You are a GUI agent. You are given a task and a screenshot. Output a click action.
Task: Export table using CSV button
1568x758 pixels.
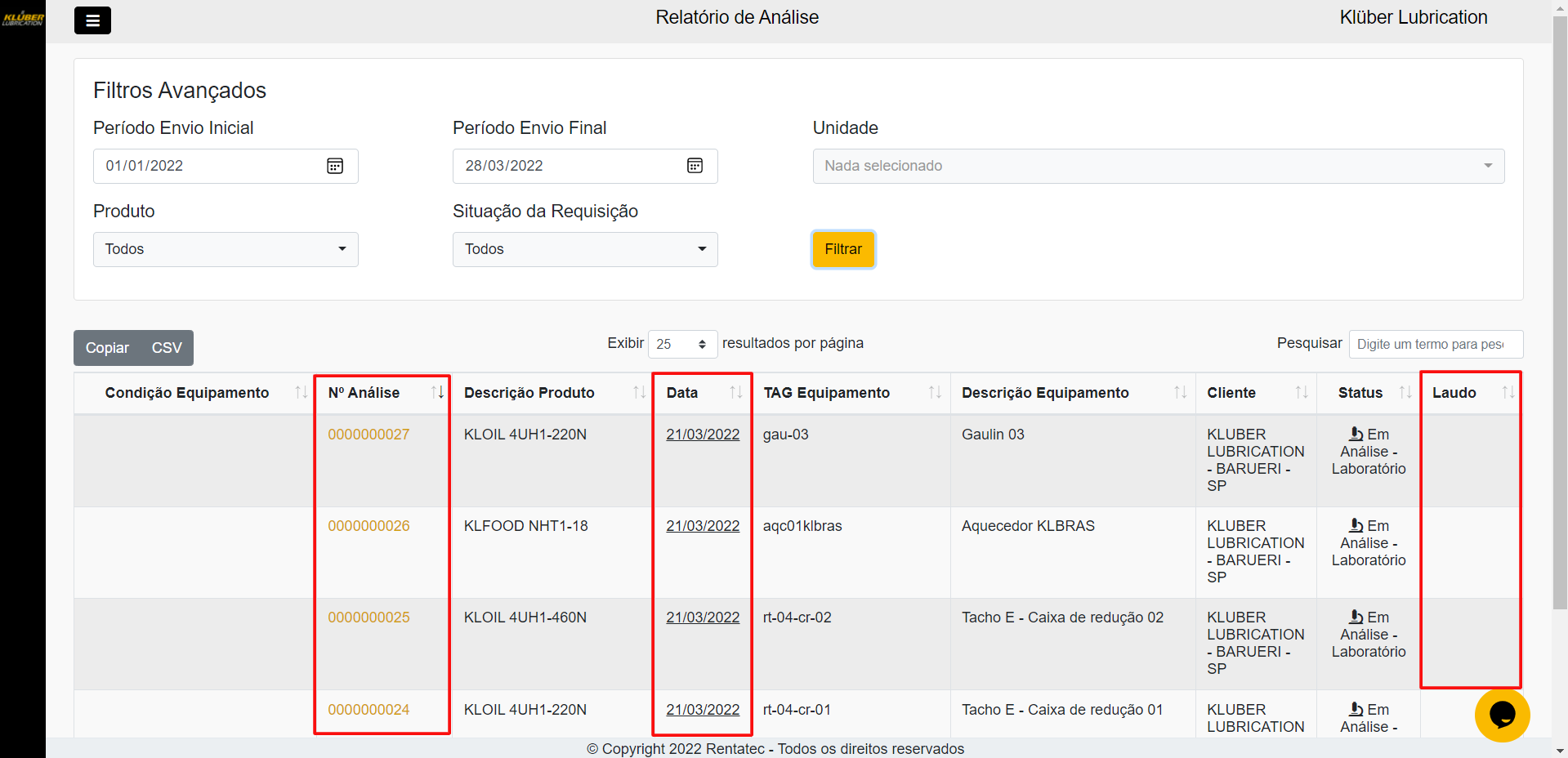(167, 348)
